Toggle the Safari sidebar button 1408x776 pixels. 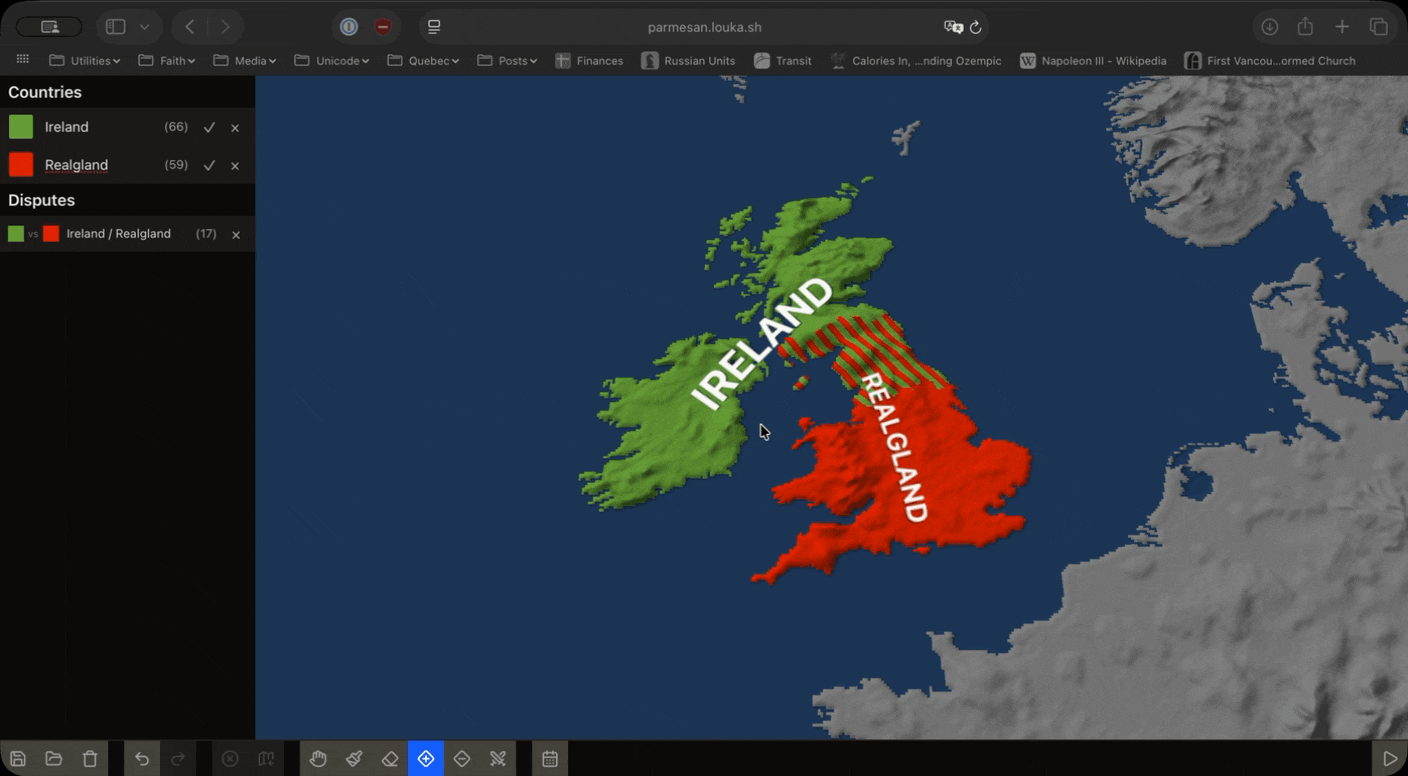point(116,27)
